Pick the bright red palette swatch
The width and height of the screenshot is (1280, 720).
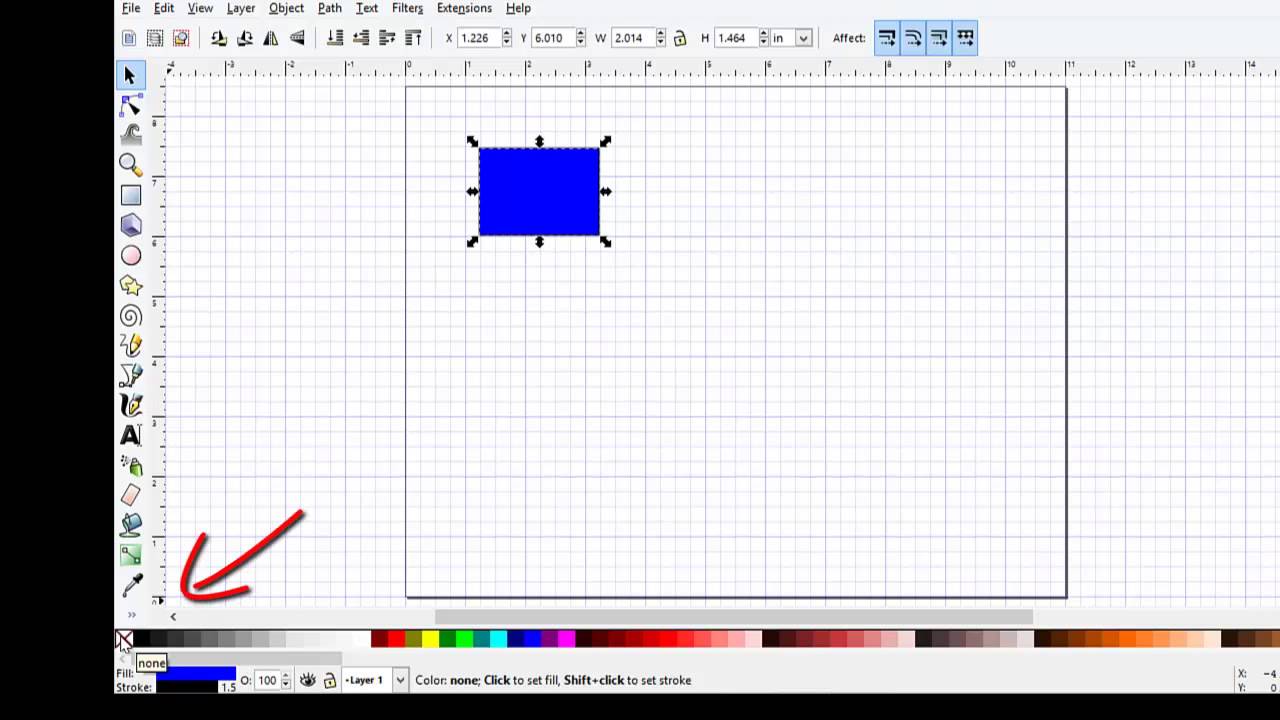pyautogui.click(x=396, y=639)
